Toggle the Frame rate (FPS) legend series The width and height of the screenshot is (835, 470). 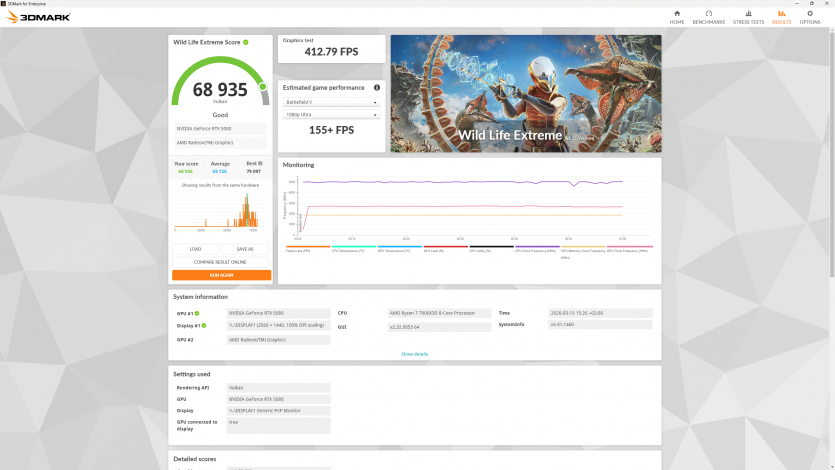click(x=298, y=250)
